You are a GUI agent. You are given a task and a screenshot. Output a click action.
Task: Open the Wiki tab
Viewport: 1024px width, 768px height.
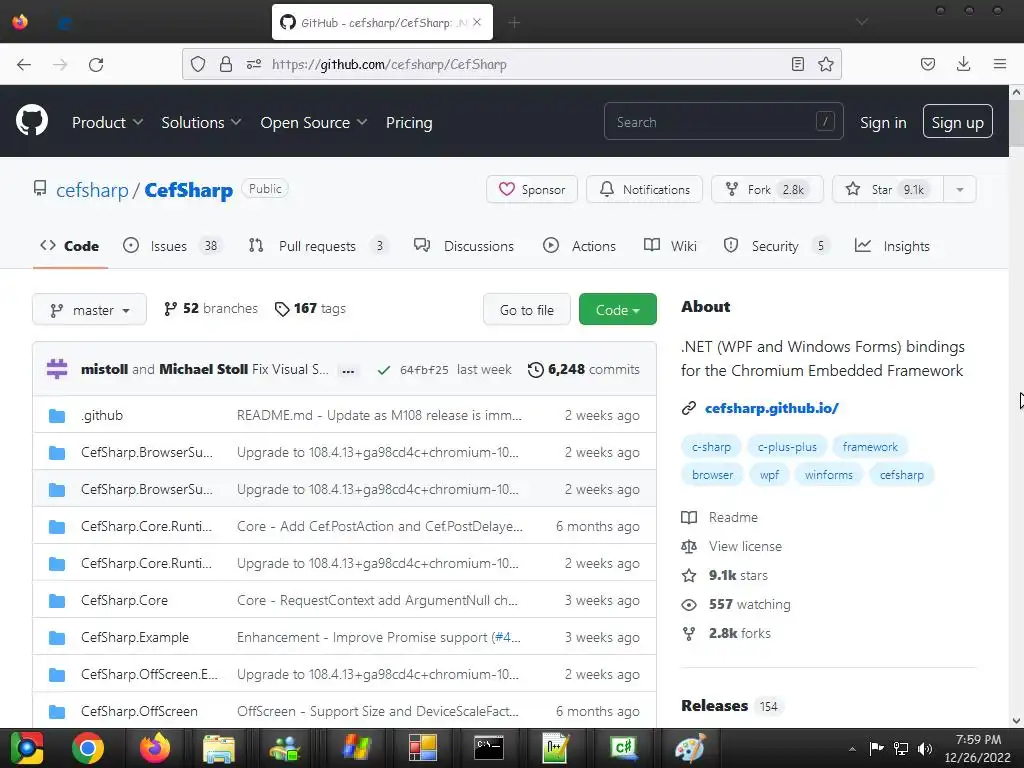[x=671, y=246]
